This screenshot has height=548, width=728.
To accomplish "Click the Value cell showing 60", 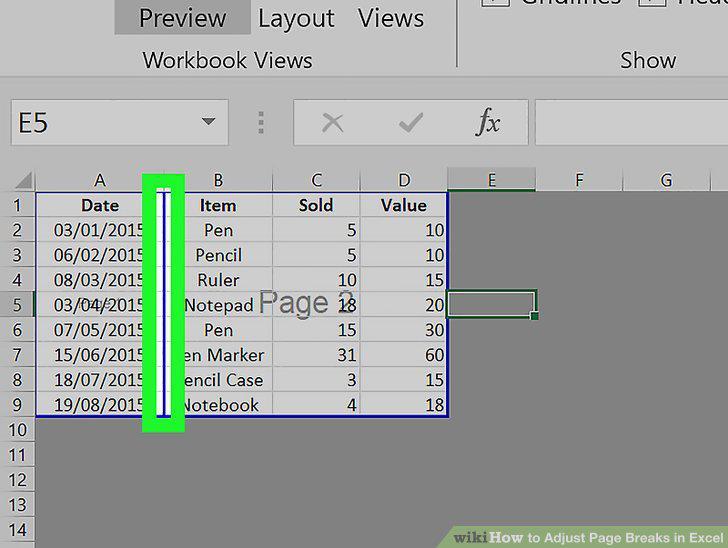I will 404,355.
